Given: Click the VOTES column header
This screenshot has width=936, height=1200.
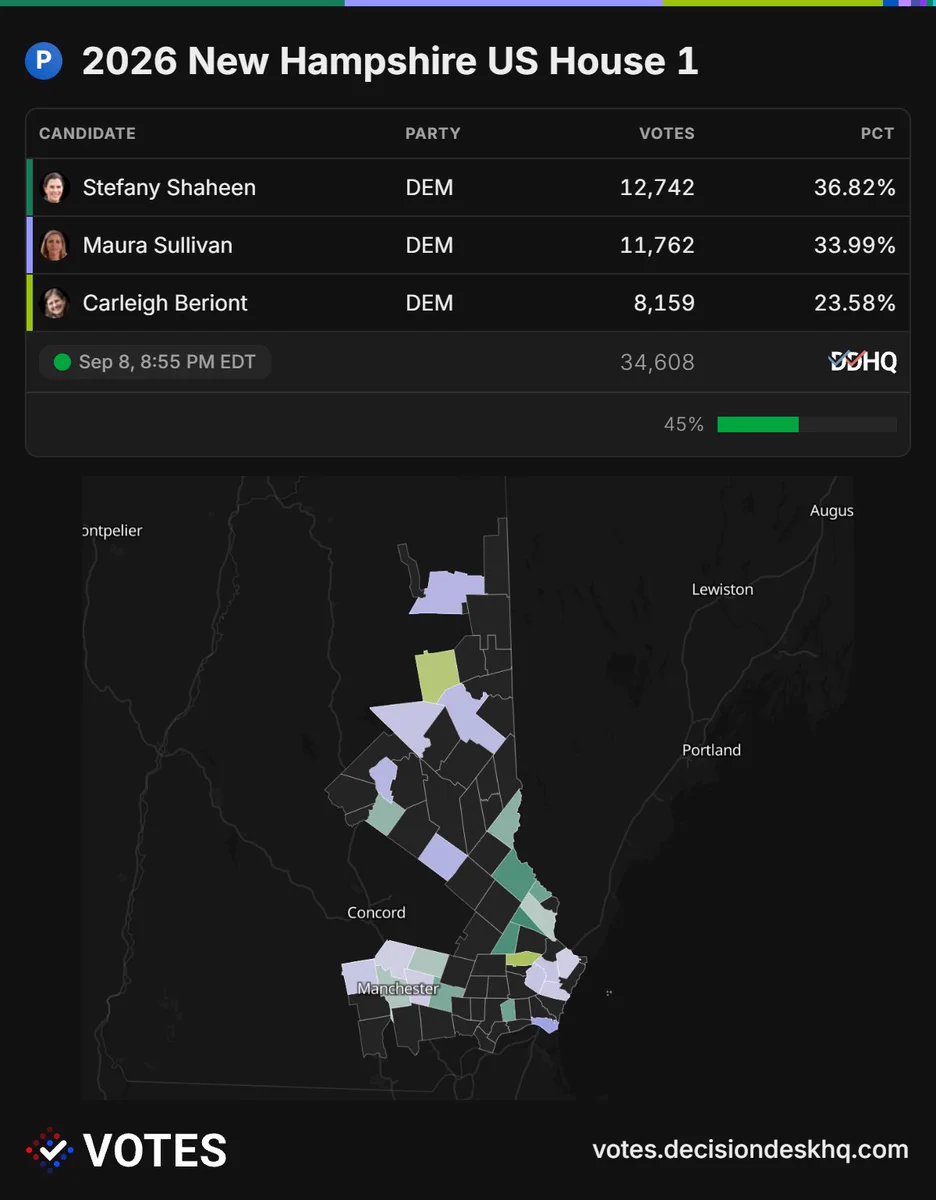Looking at the screenshot, I should [667, 133].
